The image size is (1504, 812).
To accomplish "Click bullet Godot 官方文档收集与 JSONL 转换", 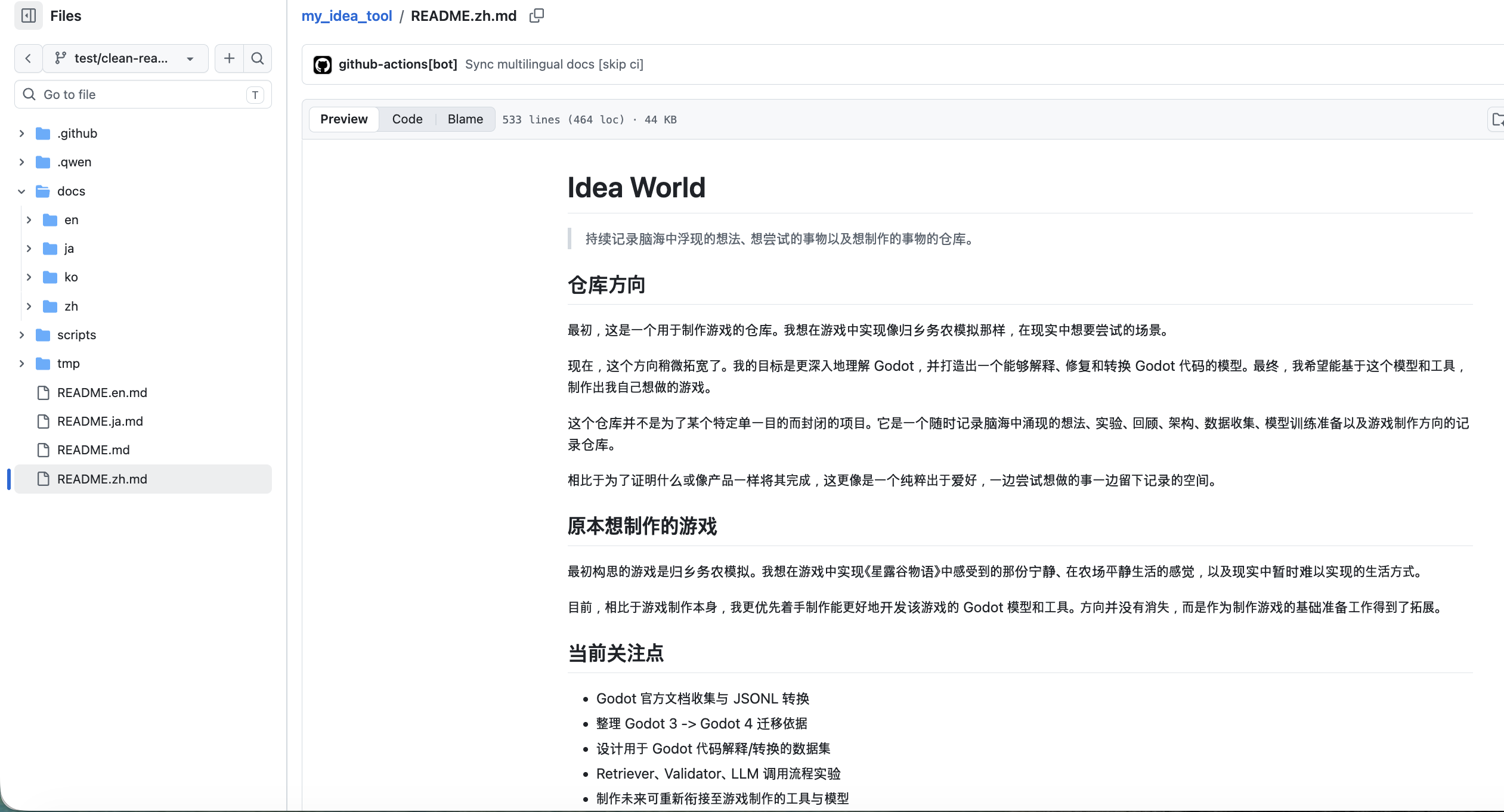I will (x=703, y=699).
